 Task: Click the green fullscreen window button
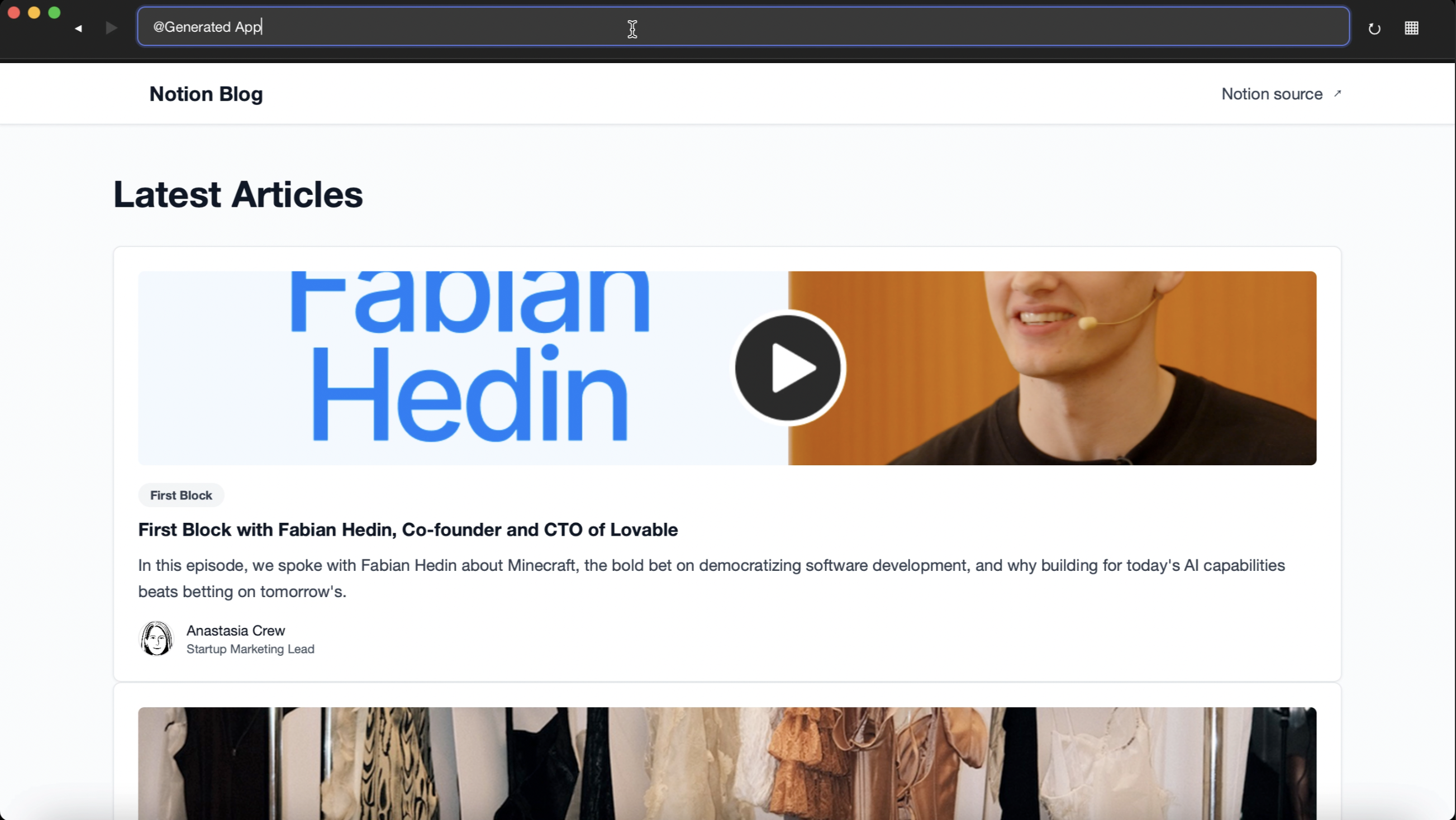coord(54,12)
